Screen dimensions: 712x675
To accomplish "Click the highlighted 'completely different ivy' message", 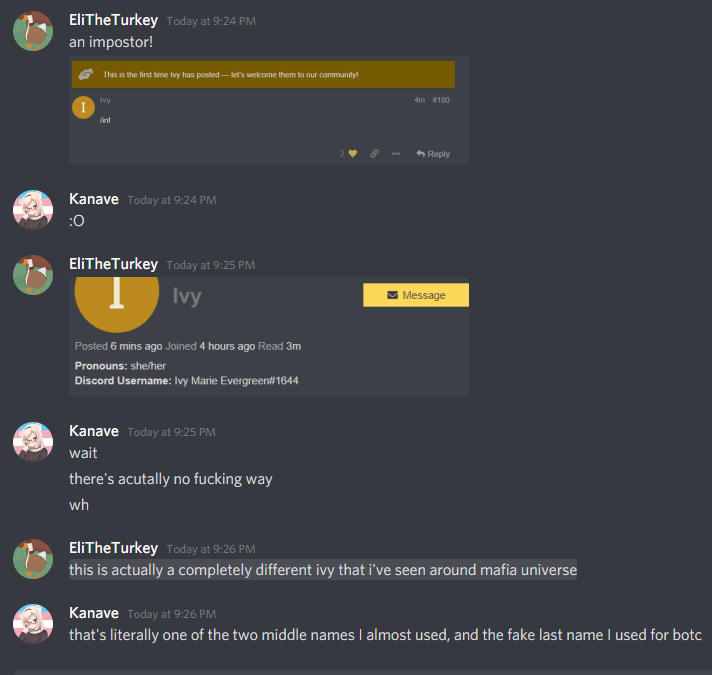I will (323, 570).
